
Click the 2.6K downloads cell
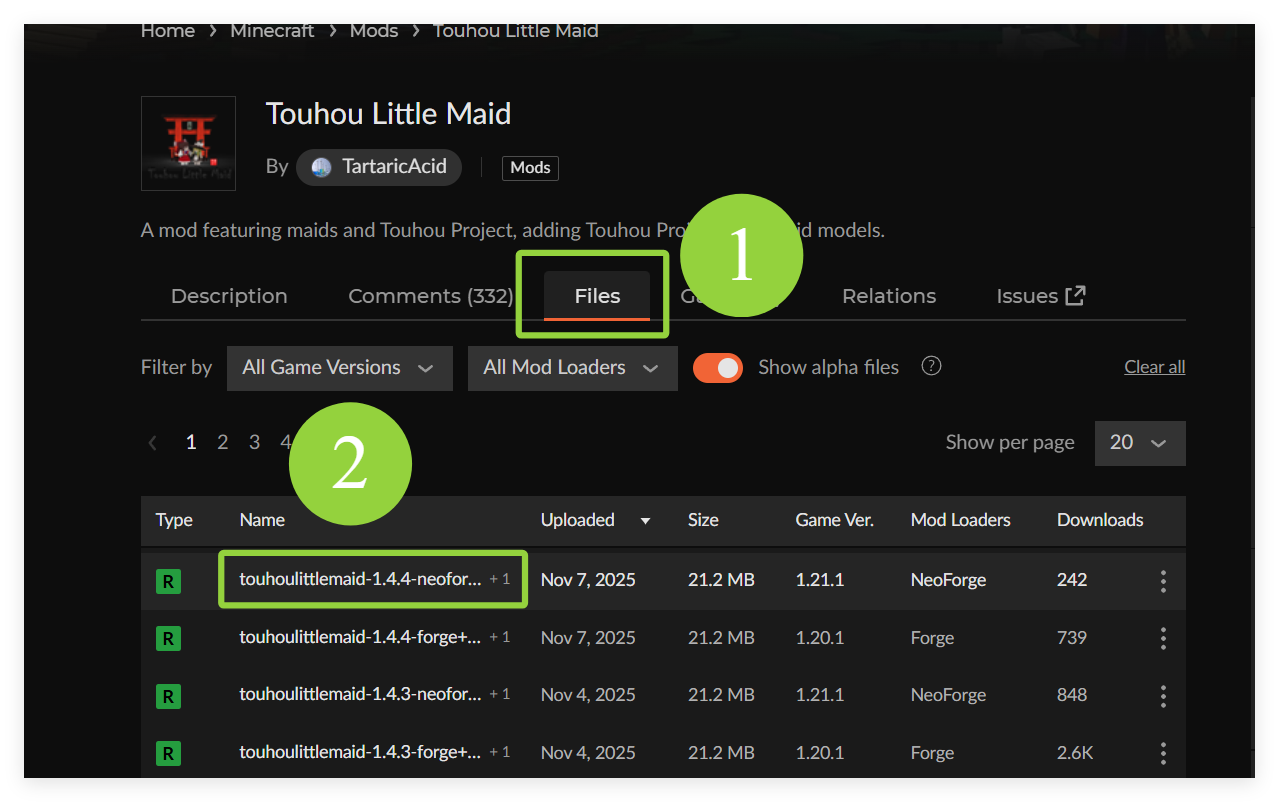1075,753
